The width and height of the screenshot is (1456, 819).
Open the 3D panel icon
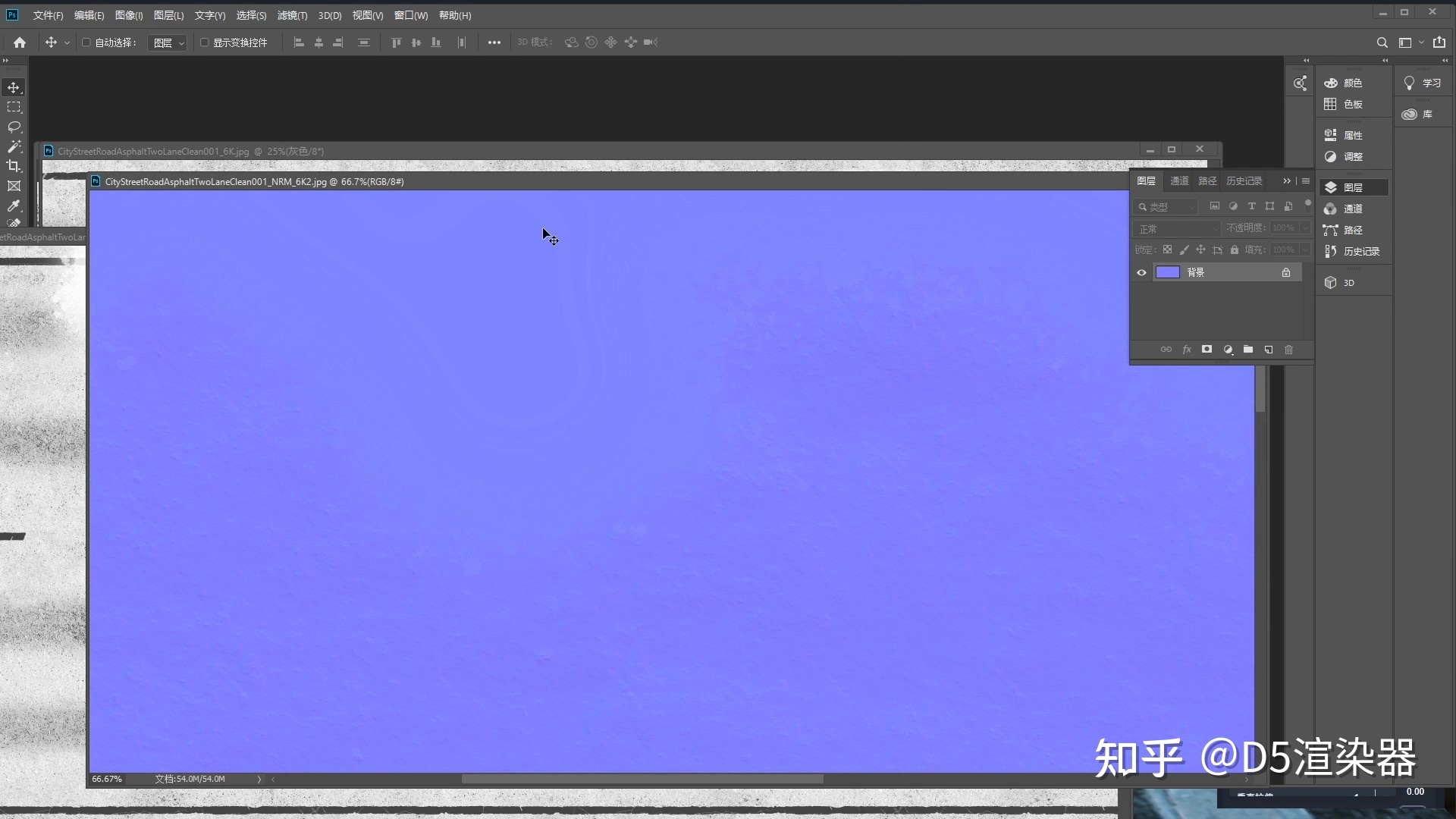point(1339,283)
